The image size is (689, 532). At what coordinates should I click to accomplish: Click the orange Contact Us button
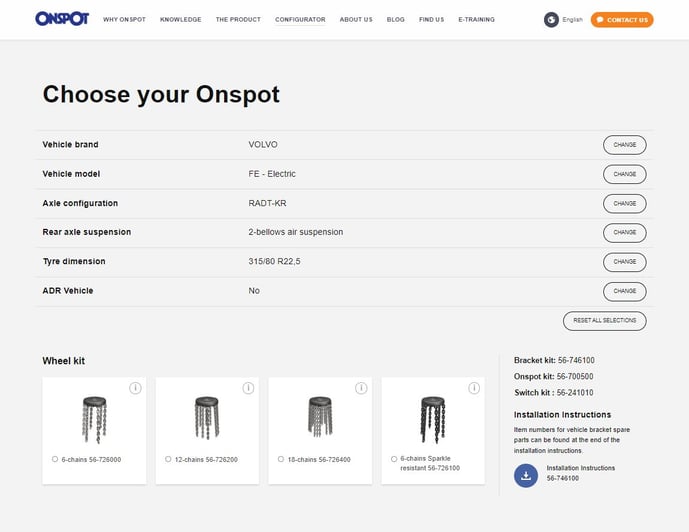(622, 20)
